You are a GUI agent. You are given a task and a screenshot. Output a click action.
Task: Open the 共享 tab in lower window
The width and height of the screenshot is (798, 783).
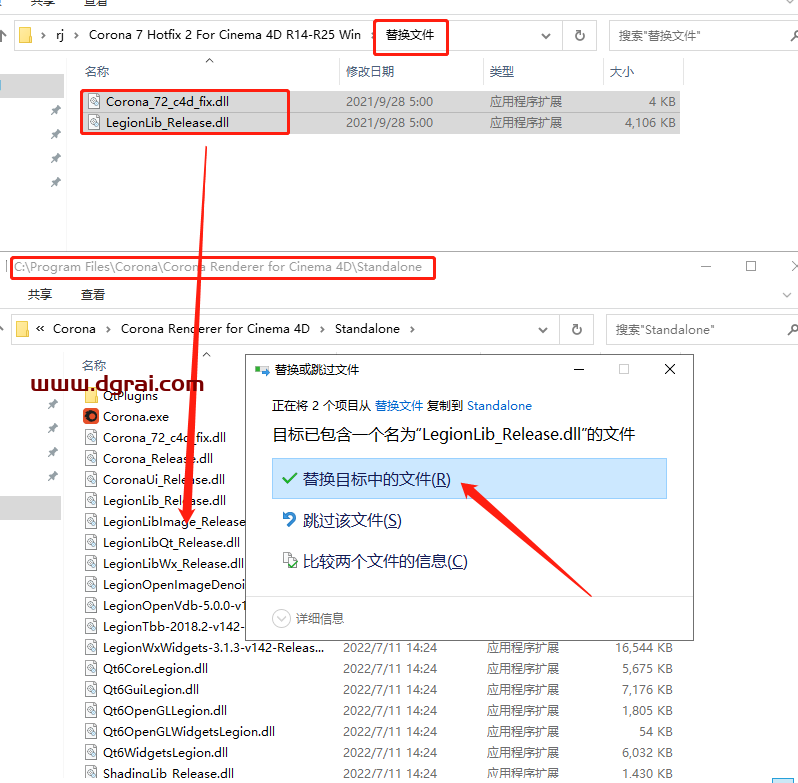(40, 295)
